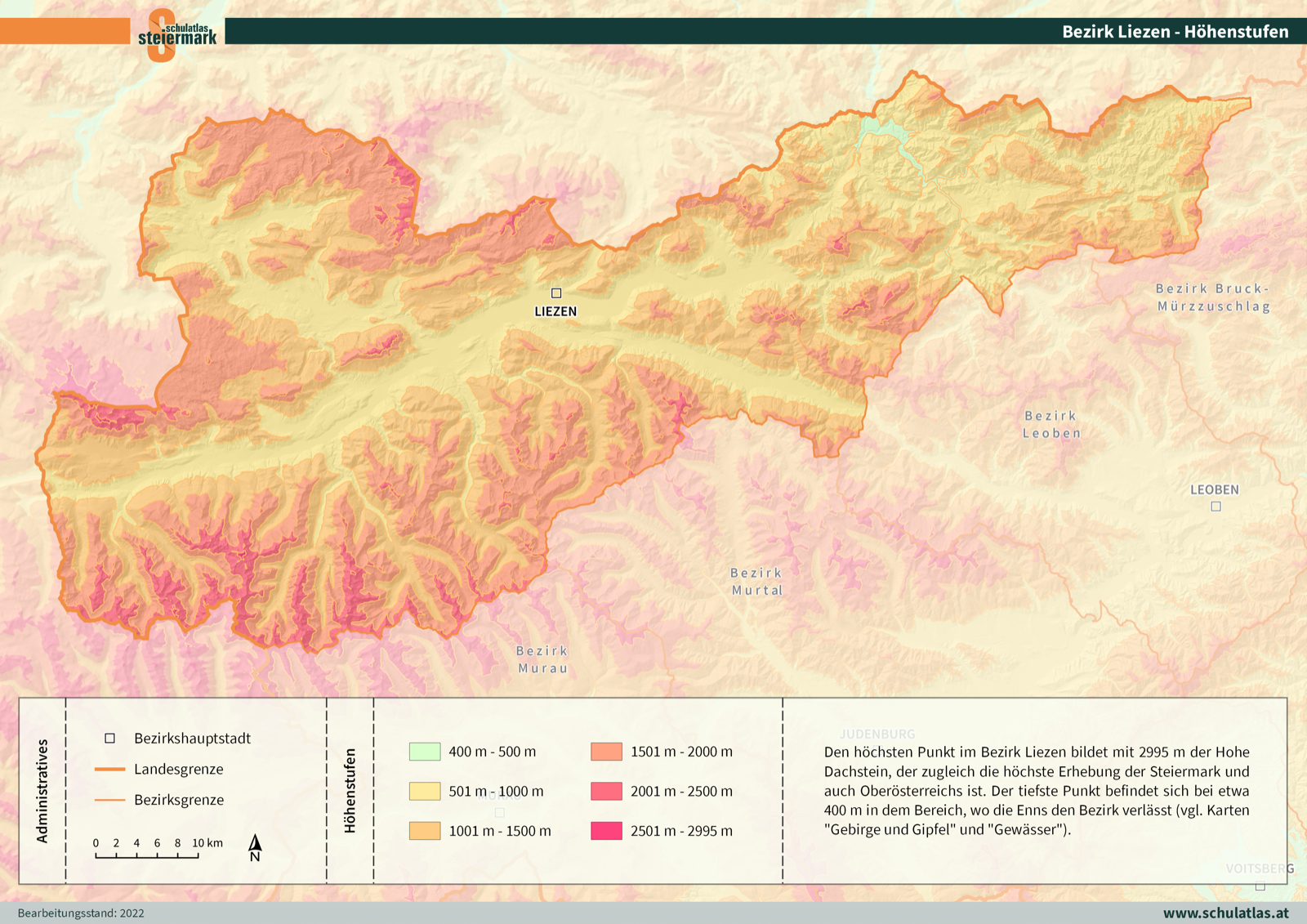
Task: Select the 501 m - 1000 m yellow swatch
Action: (x=425, y=791)
